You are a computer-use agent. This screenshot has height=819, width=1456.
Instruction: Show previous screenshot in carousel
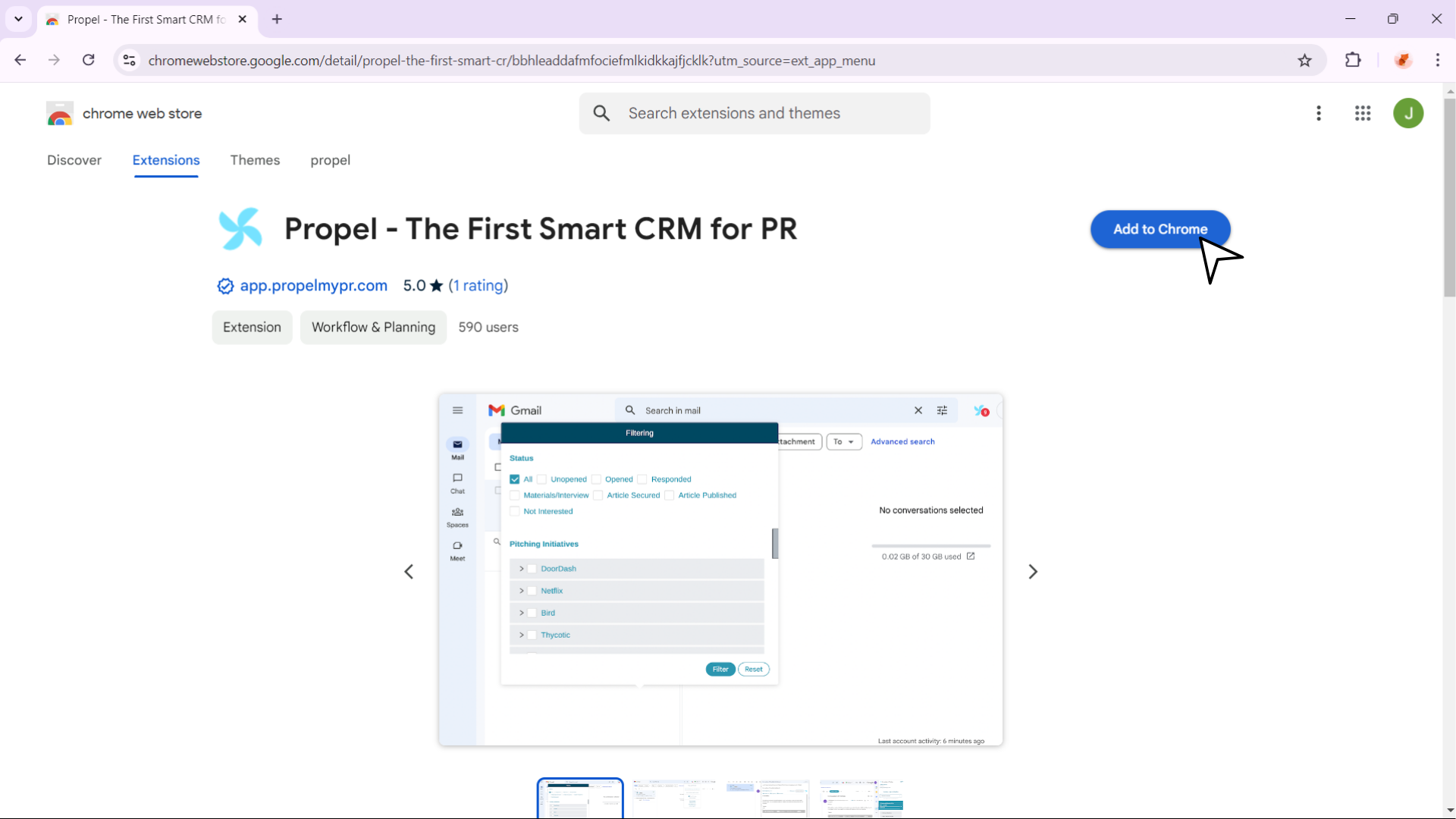(409, 571)
